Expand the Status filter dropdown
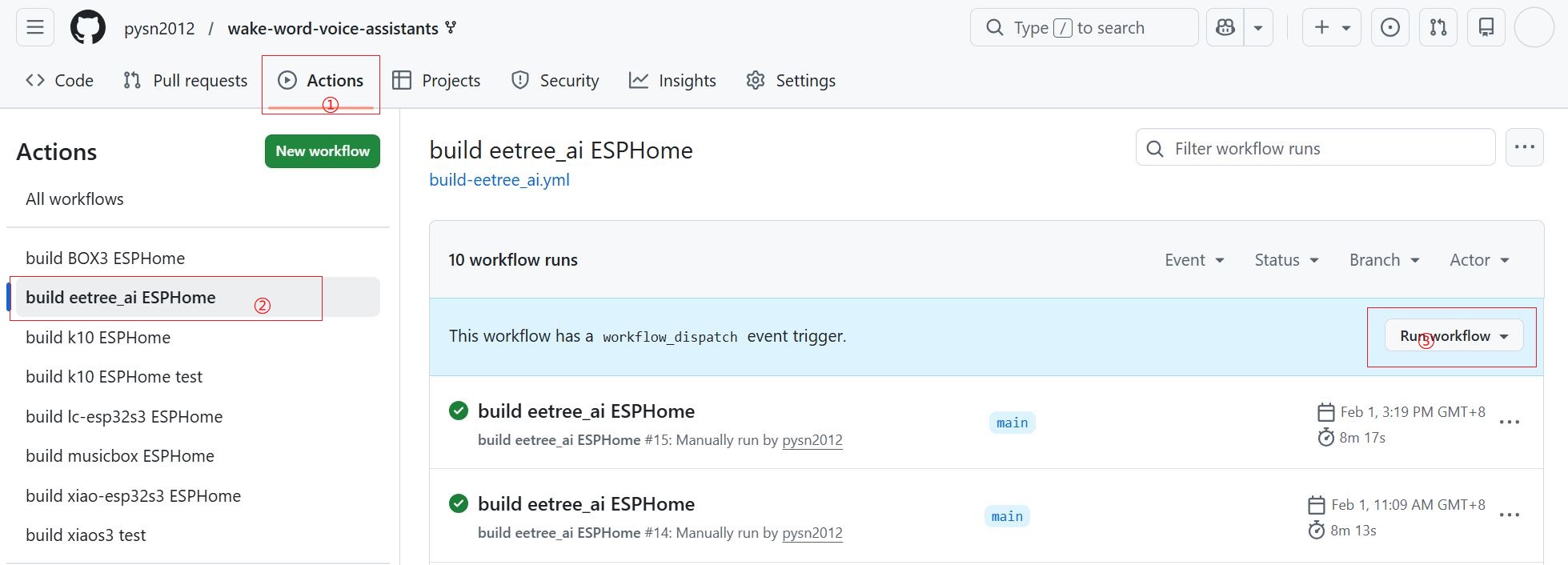 pos(1286,260)
